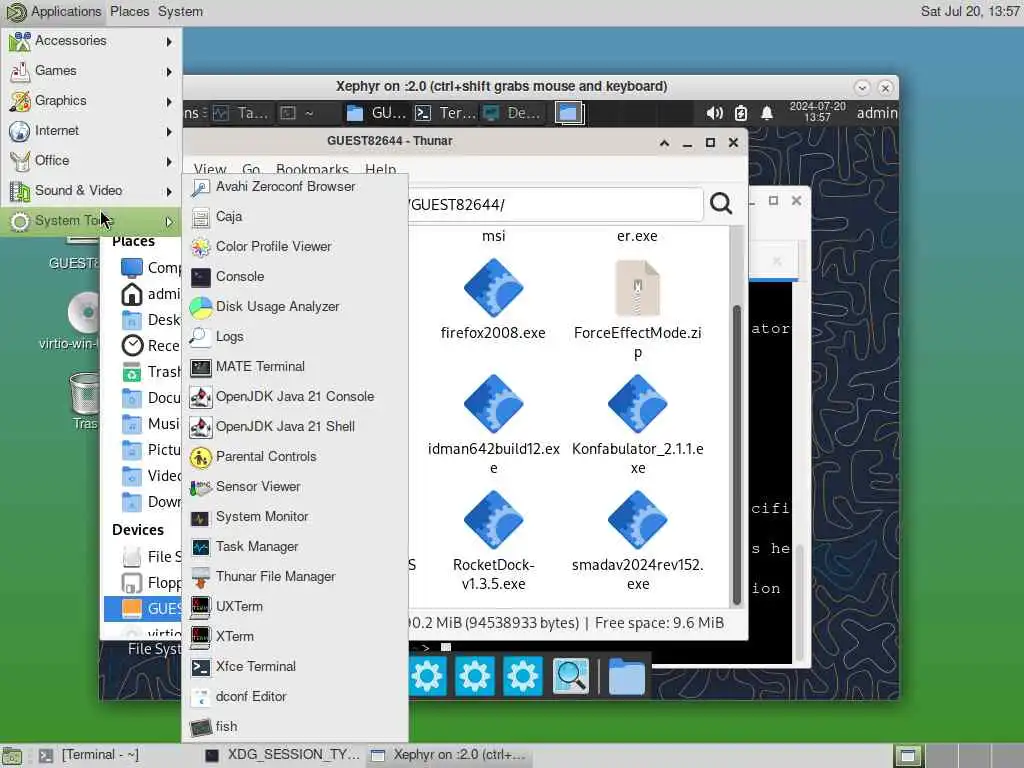Expand the Internet submenu
Viewport: 1024px width, 768px height.
coord(91,131)
